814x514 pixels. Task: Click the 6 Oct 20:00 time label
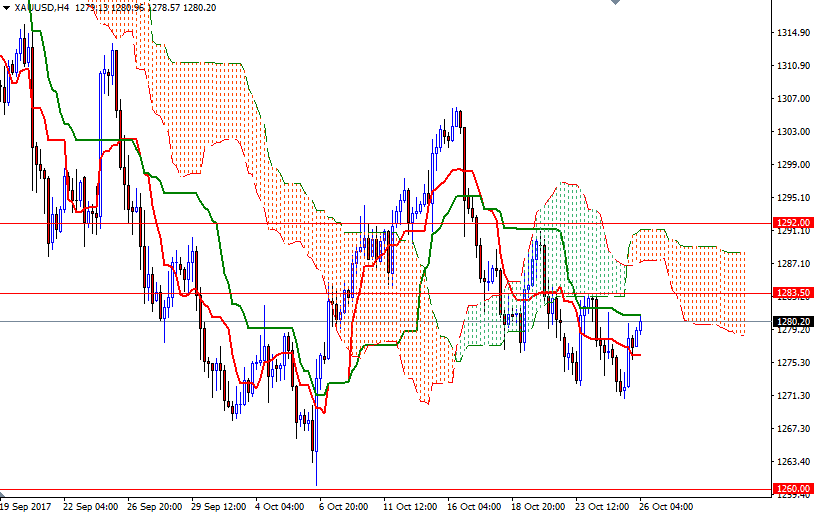pyautogui.click(x=344, y=507)
